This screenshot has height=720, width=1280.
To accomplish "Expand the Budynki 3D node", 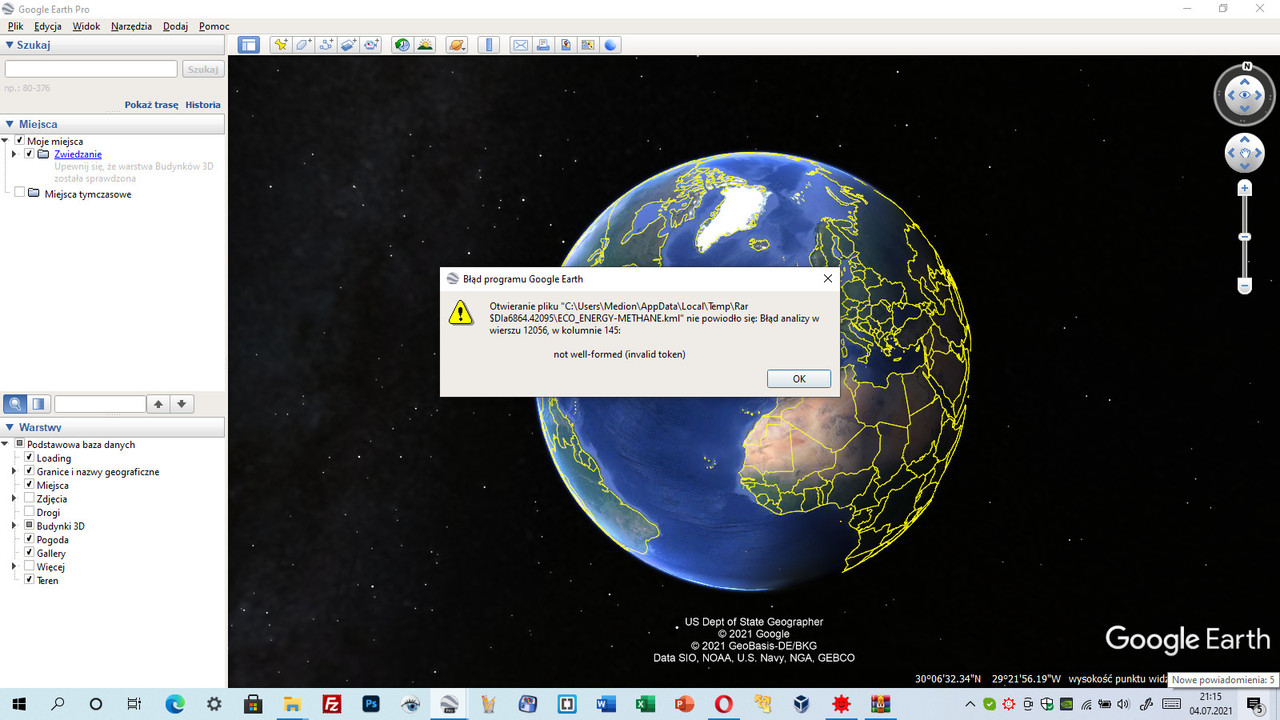I will click(14, 525).
